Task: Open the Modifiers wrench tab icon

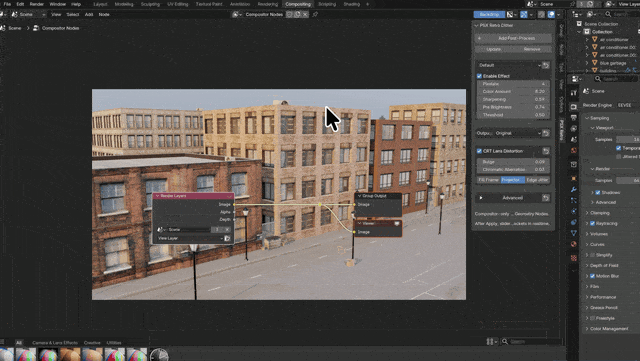Action: pyautogui.click(x=573, y=189)
